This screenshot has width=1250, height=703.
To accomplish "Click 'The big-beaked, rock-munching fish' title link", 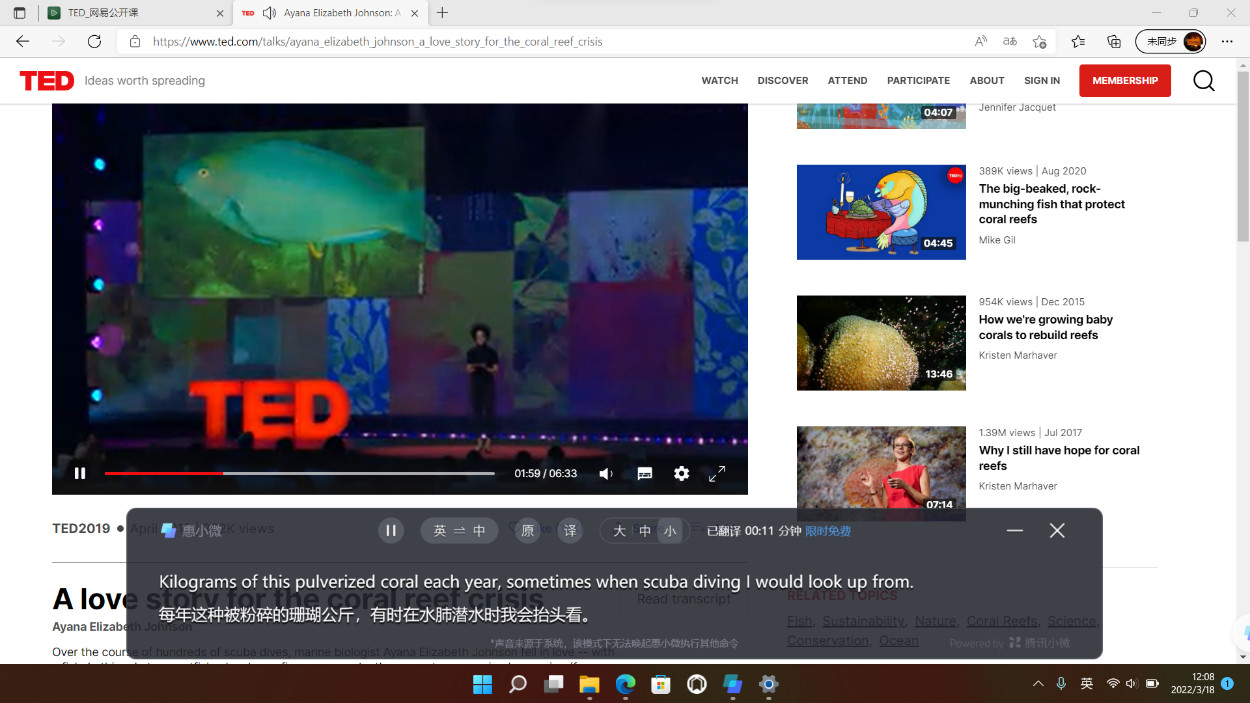I will [x=1052, y=204].
